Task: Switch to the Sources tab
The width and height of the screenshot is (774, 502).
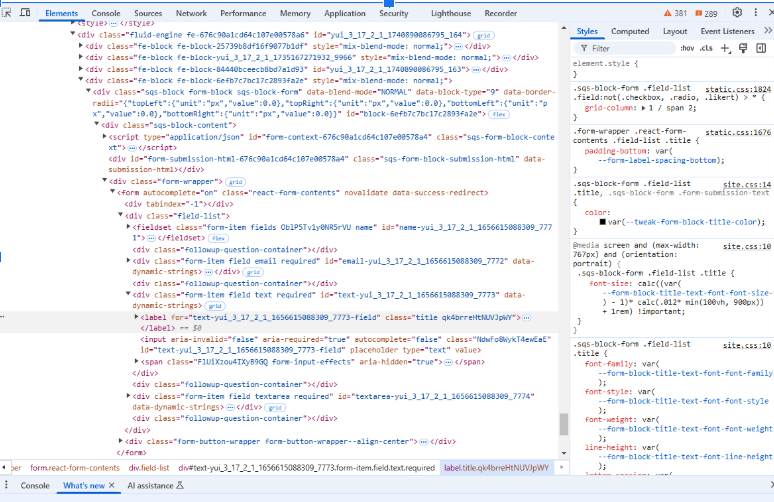Action: click(148, 13)
